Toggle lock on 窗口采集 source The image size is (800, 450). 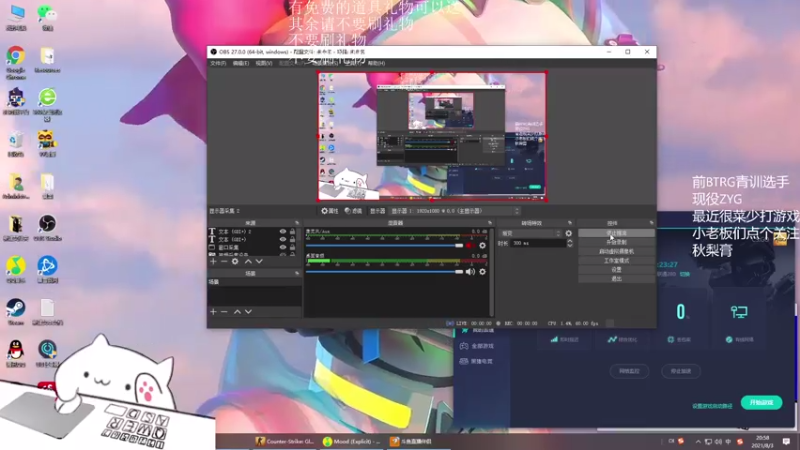click(x=292, y=247)
